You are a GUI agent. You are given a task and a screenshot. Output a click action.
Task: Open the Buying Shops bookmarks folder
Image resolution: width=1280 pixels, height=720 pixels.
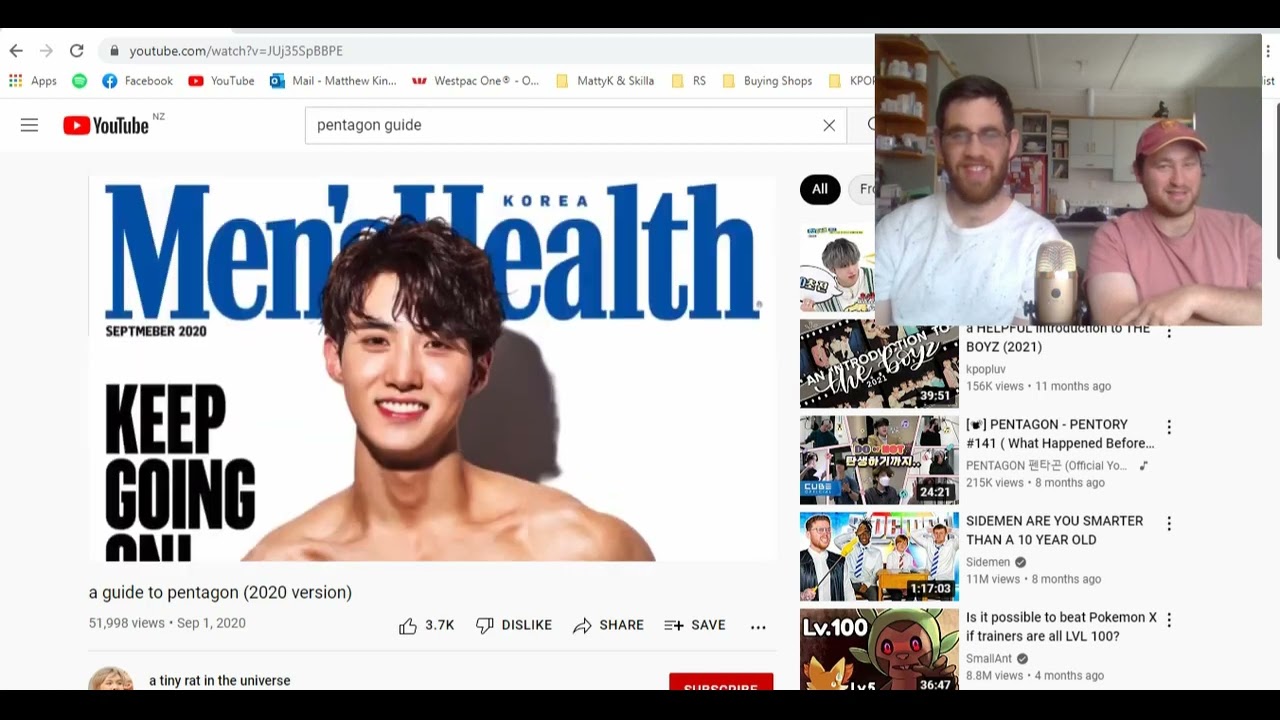click(767, 81)
